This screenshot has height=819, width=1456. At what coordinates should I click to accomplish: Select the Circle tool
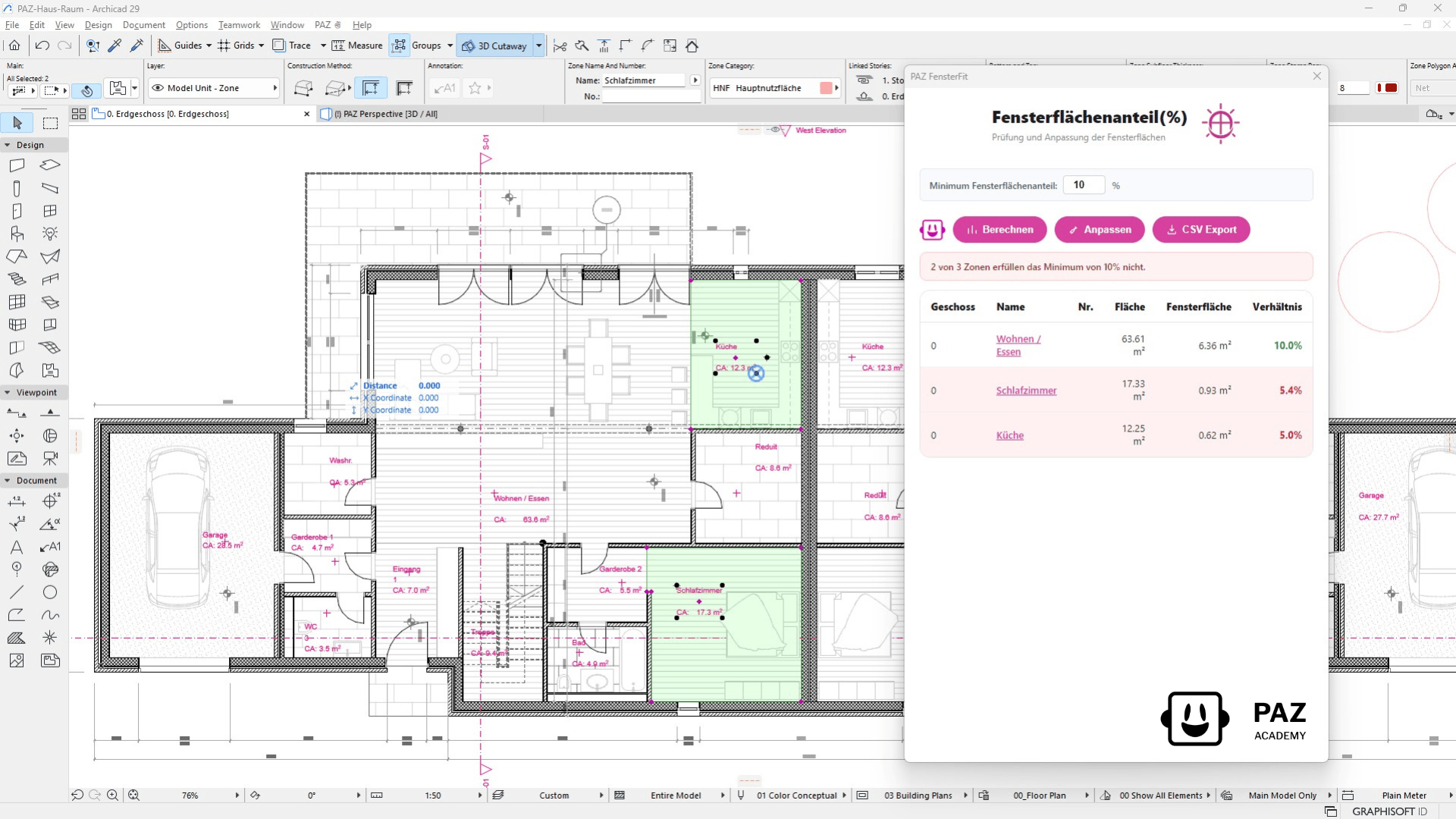pyautogui.click(x=50, y=592)
